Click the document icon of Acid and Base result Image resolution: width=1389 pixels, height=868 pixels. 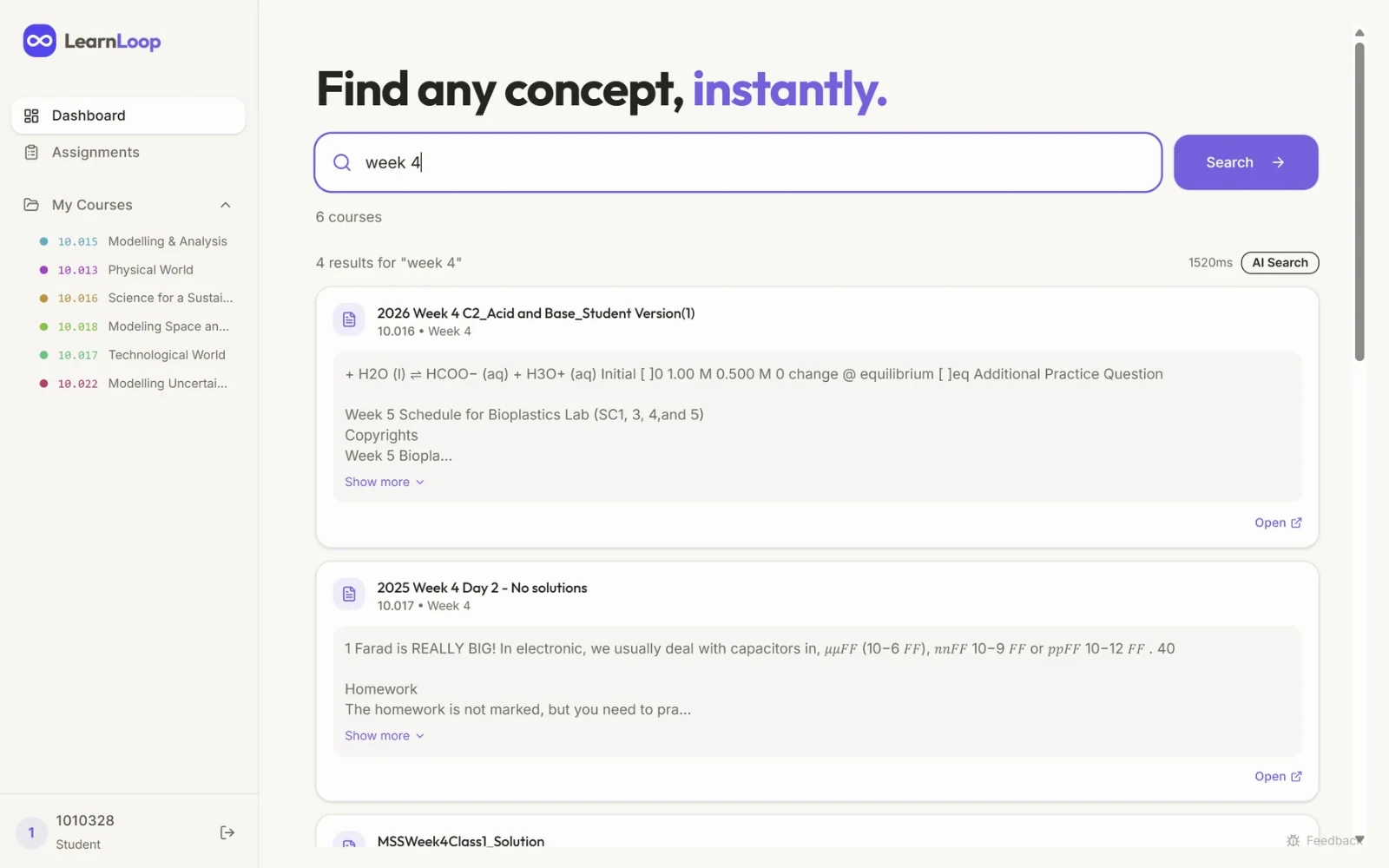pyautogui.click(x=349, y=320)
